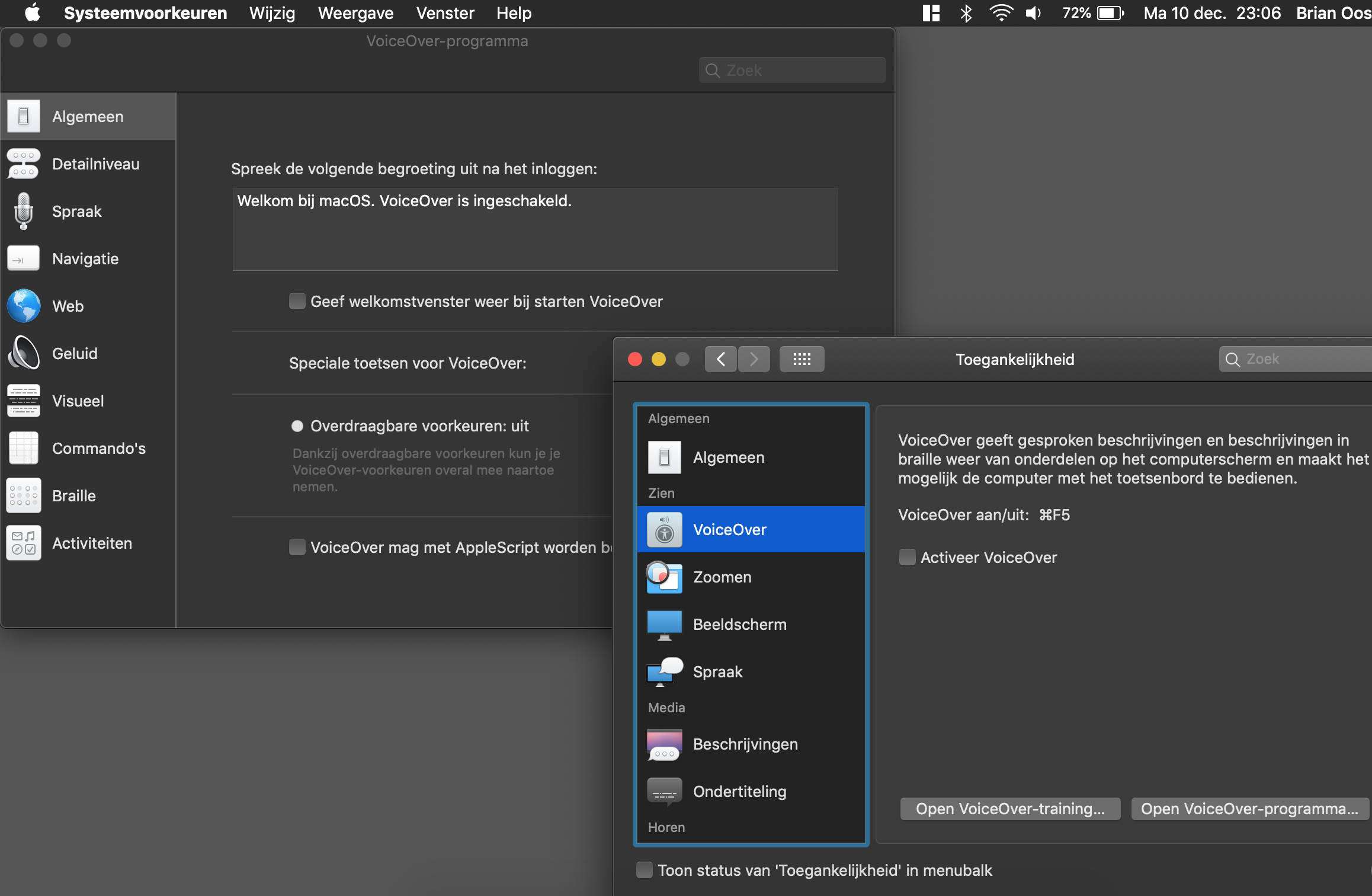Enable Activeer VoiceOver checkbox

click(907, 557)
